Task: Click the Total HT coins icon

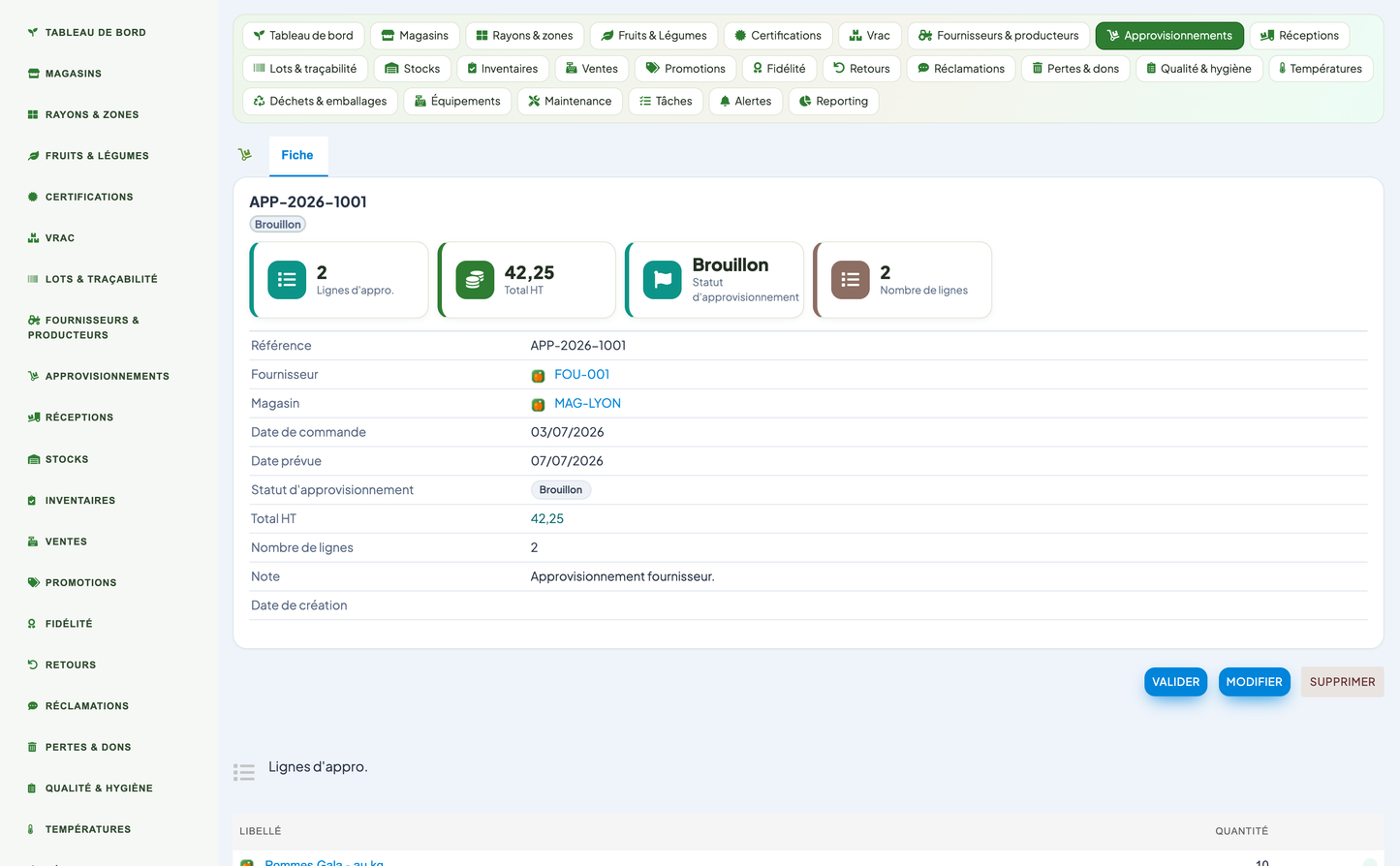Action: click(x=475, y=280)
